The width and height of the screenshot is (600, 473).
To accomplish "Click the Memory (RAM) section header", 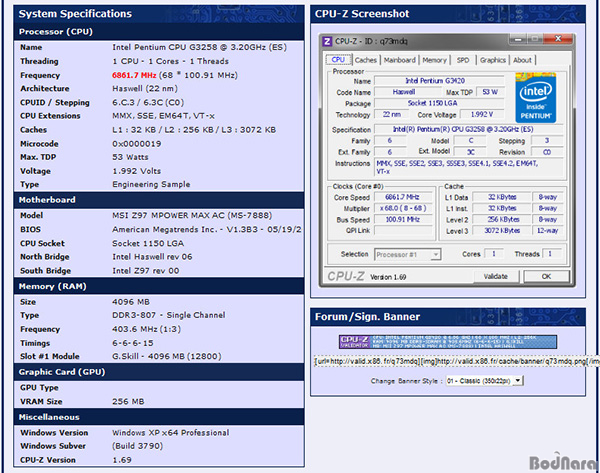I will (x=159, y=286).
